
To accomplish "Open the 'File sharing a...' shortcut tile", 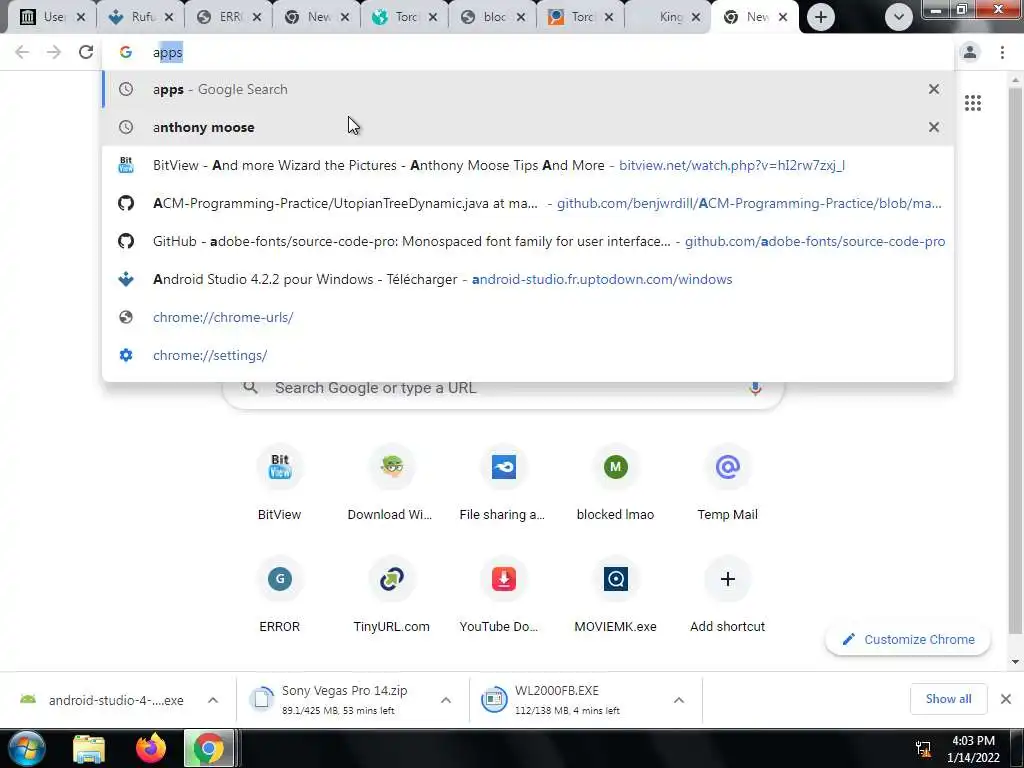I will pos(503,483).
